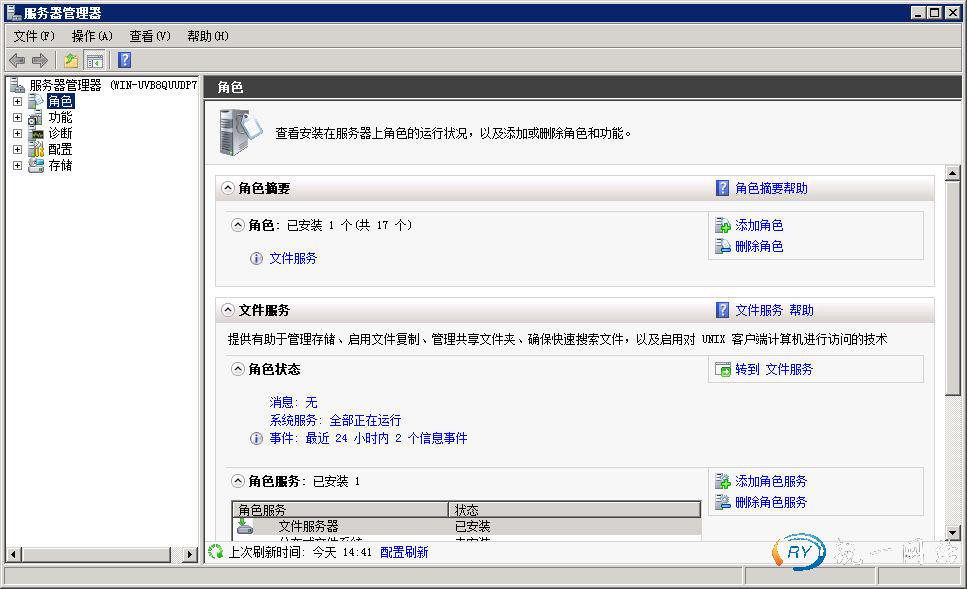Open the 操作 menu
This screenshot has width=967, height=589.
click(88, 35)
